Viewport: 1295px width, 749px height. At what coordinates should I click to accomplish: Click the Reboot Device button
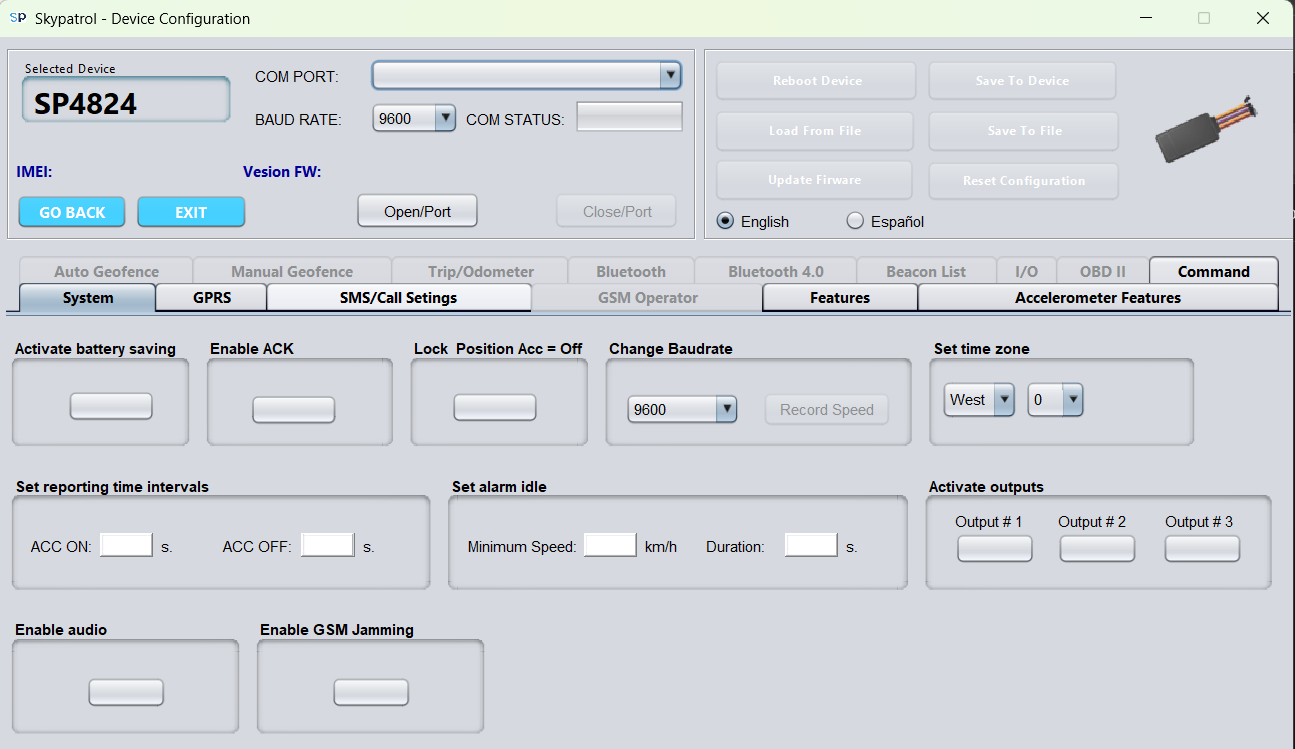(816, 81)
